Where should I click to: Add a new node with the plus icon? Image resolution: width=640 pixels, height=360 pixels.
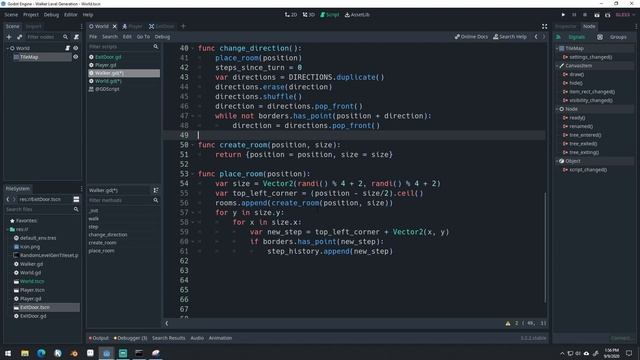(9, 37)
